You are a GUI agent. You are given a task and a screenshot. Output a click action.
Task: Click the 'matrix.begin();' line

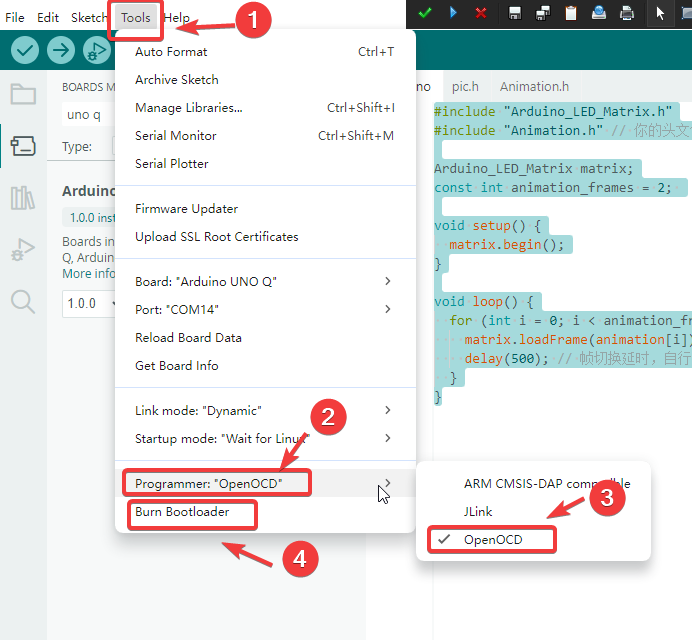coord(506,245)
